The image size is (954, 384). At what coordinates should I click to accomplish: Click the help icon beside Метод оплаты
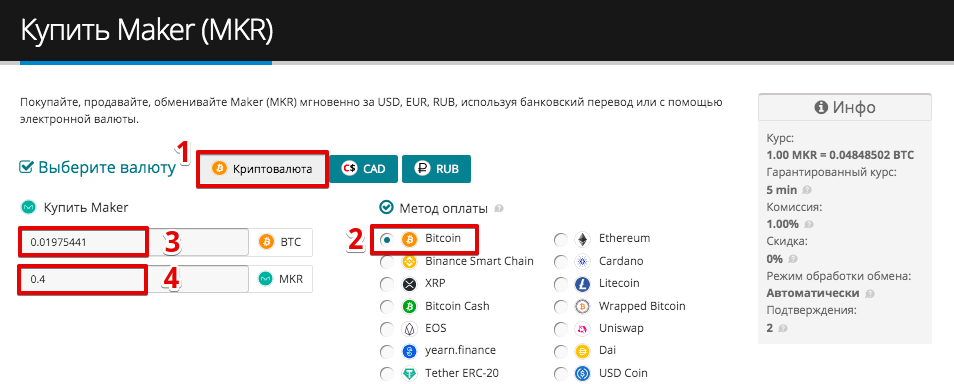(499, 209)
